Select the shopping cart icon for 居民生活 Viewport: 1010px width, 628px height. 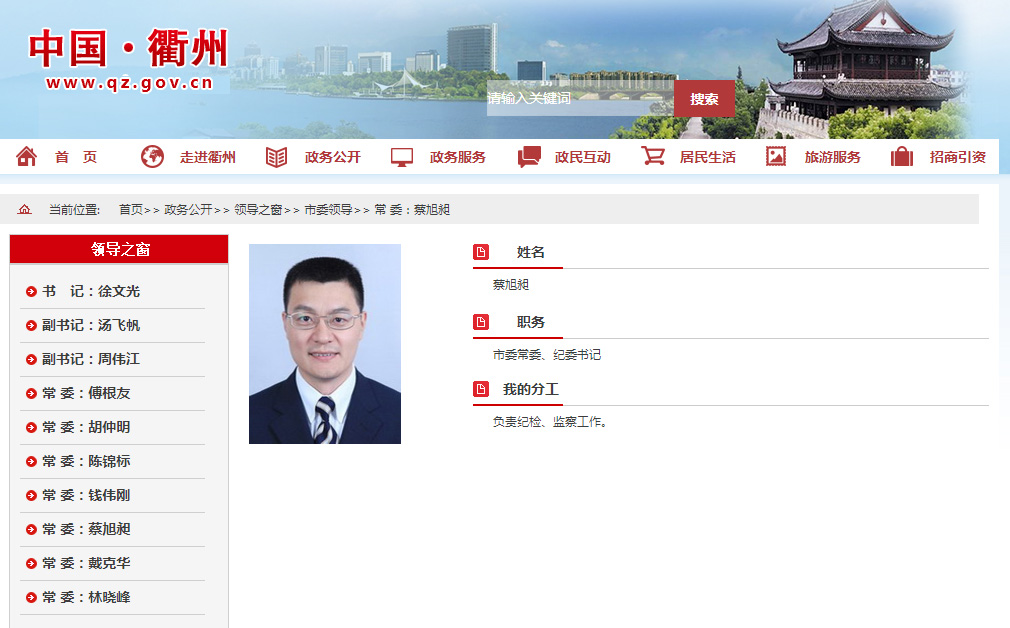pos(655,156)
